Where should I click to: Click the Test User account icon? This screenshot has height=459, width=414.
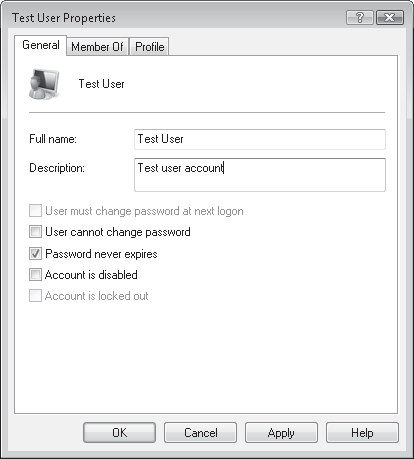pyautogui.click(x=44, y=84)
